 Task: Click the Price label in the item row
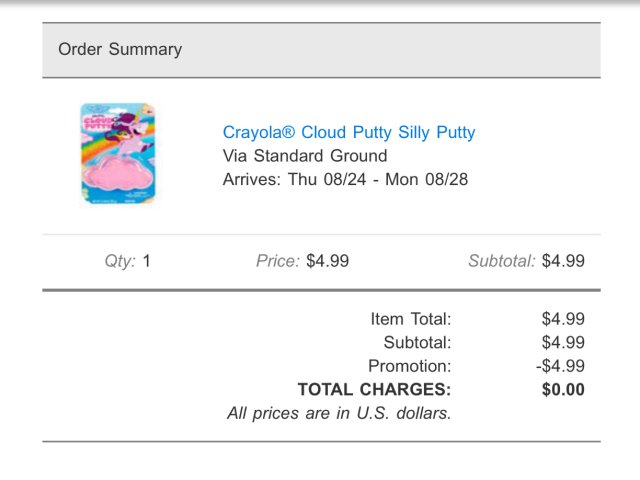[x=278, y=261]
